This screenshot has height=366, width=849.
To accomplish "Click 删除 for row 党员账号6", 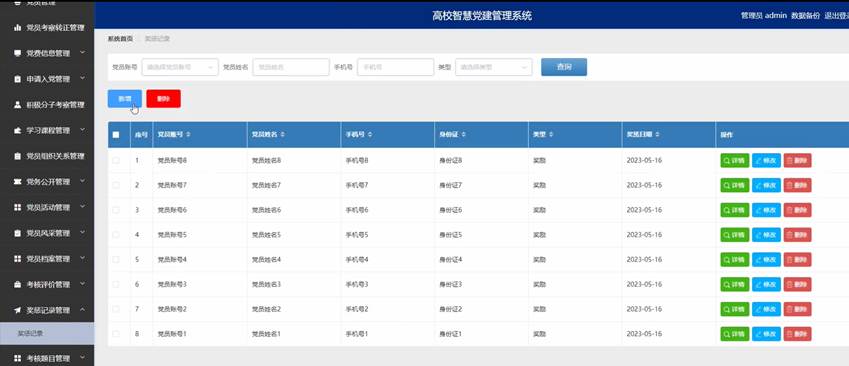I will 797,210.
